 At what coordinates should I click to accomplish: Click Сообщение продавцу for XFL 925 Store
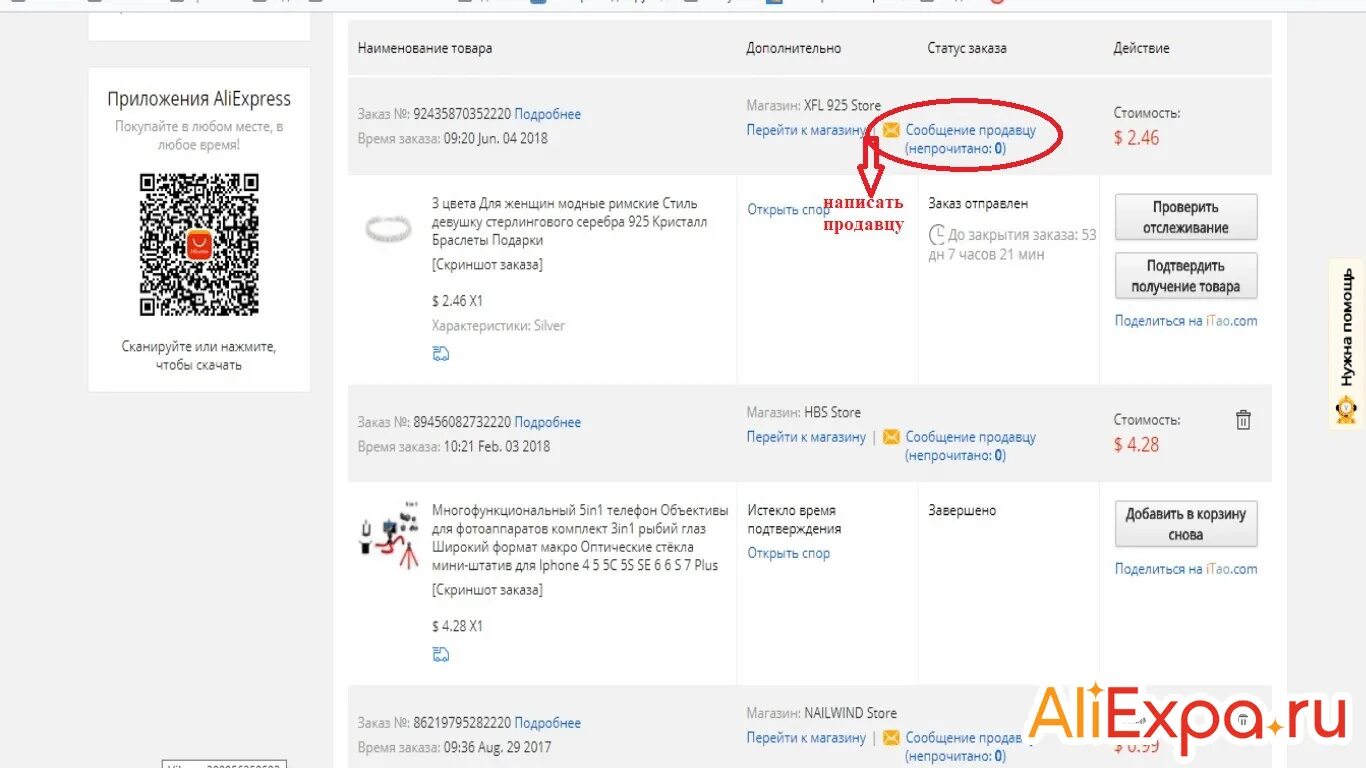[970, 130]
